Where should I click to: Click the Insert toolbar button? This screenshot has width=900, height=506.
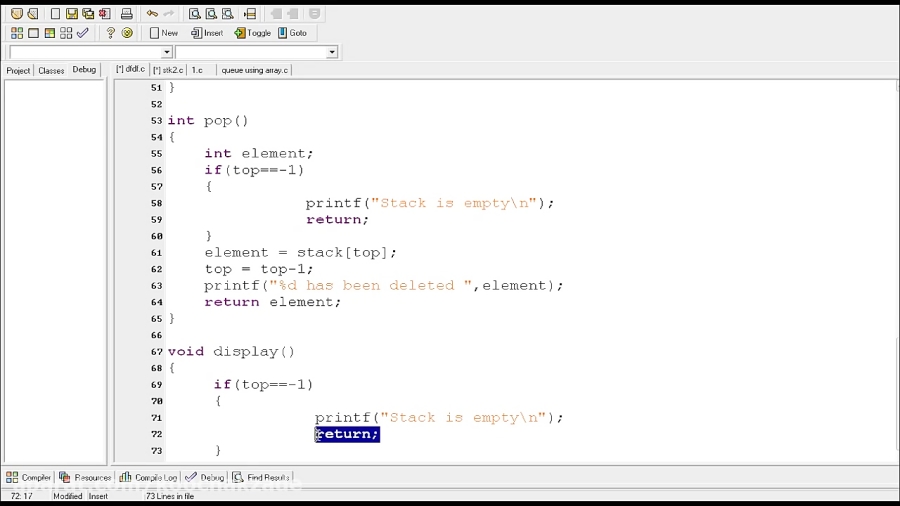(207, 33)
